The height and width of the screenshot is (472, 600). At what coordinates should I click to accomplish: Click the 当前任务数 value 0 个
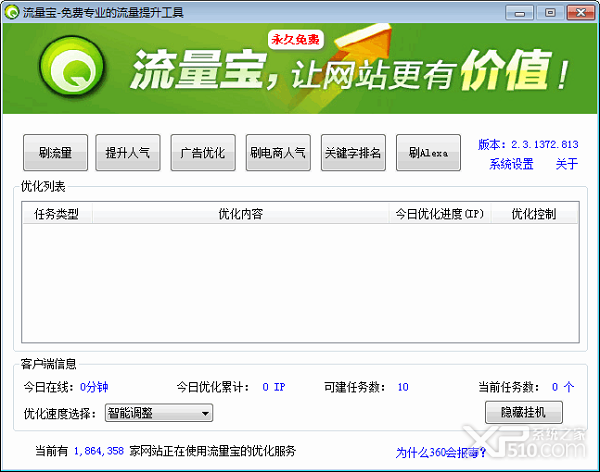[563, 387]
